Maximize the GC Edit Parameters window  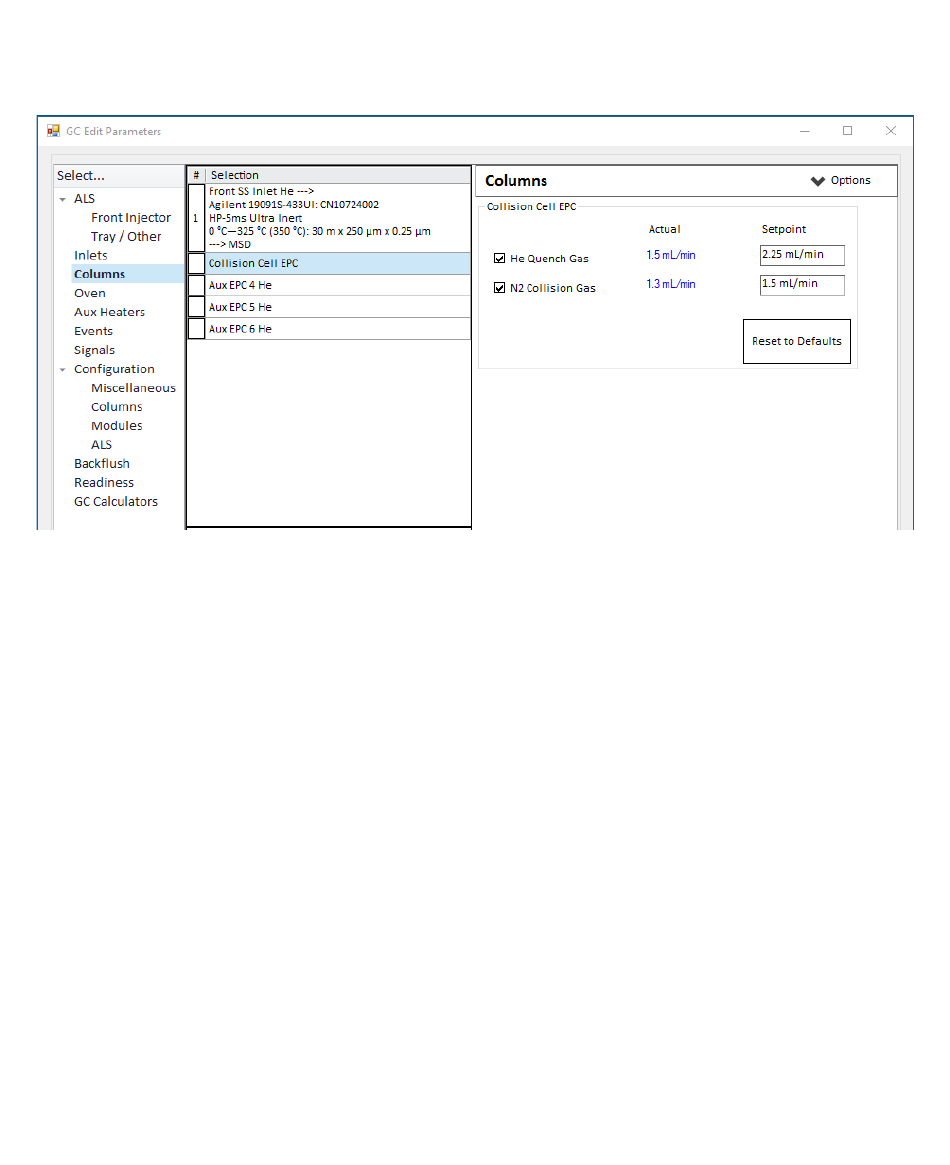(x=847, y=131)
